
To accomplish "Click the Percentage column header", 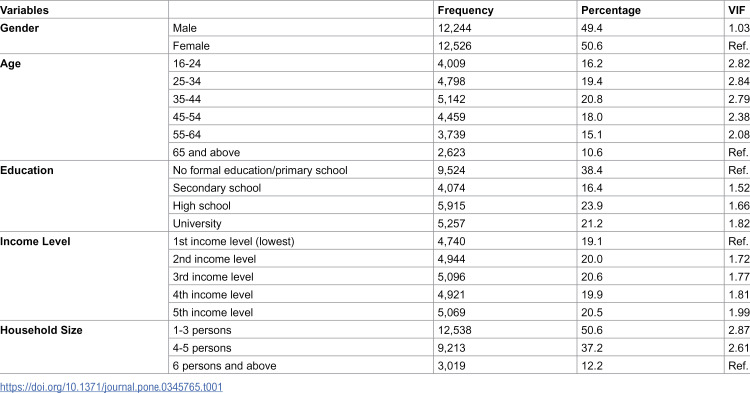I will [611, 10].
